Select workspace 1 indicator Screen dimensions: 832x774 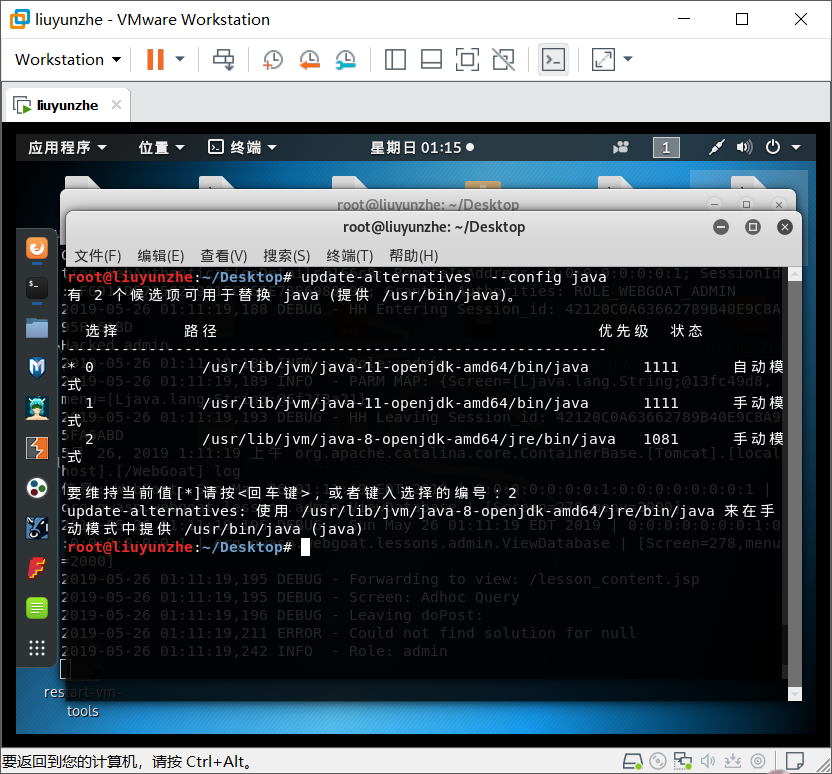666,147
